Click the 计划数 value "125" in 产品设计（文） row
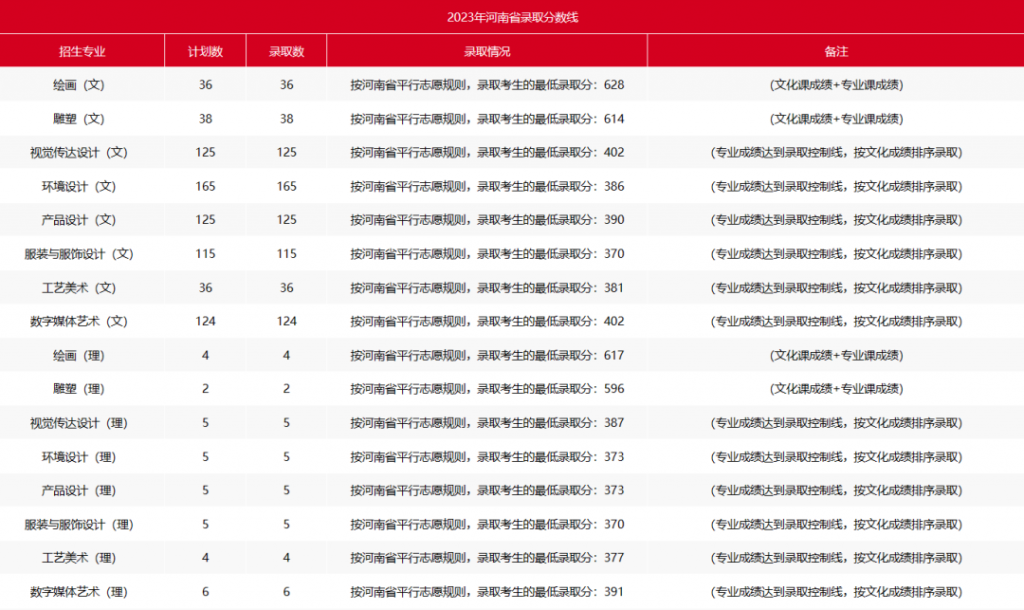1024x610 pixels. [205, 220]
